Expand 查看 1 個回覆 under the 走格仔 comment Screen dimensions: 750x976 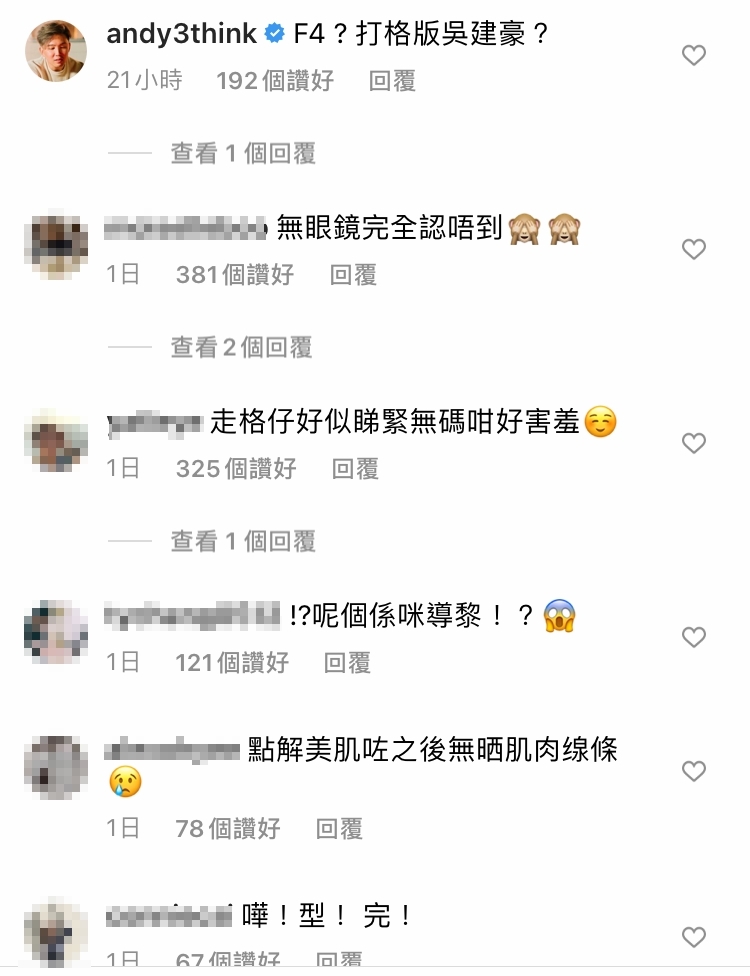click(x=243, y=542)
